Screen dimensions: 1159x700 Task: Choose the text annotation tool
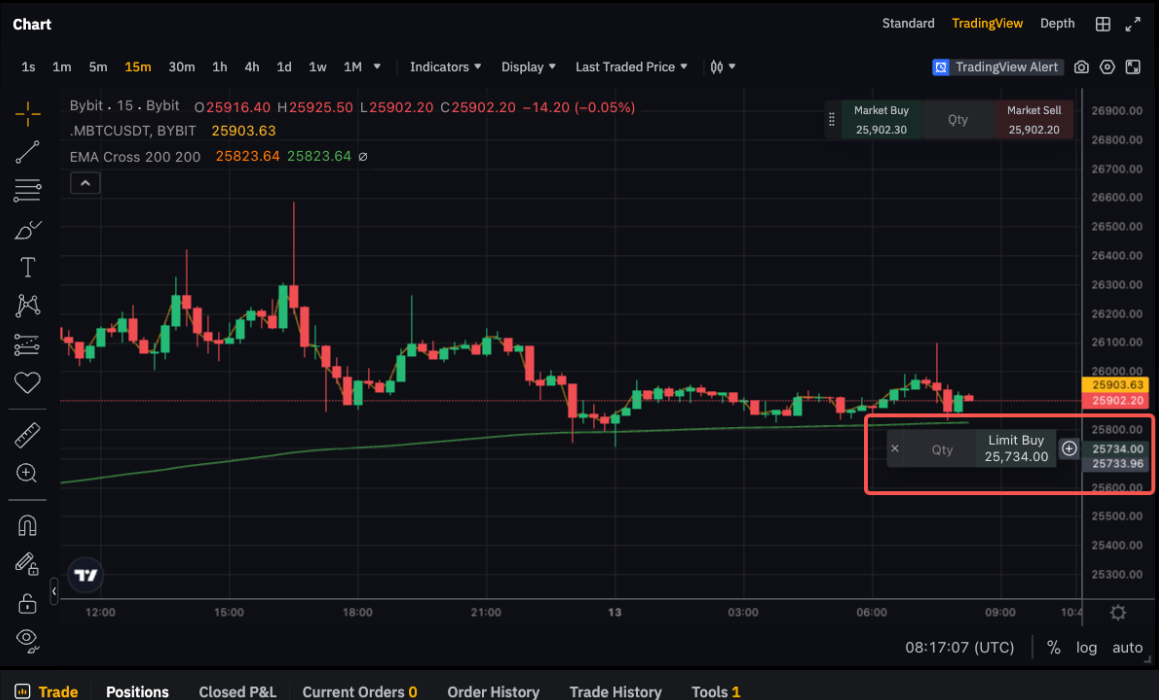point(29,267)
